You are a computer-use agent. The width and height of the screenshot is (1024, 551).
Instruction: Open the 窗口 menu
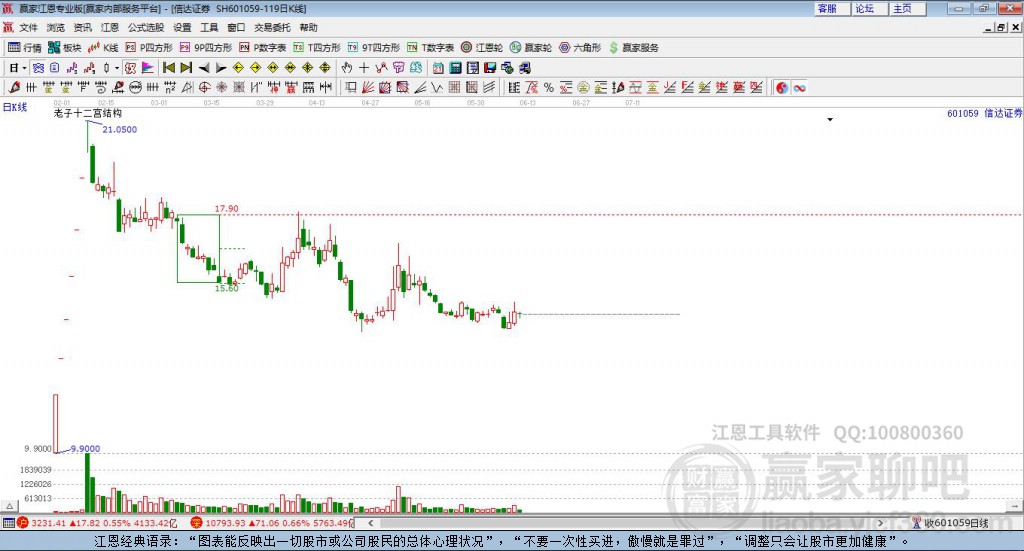236,27
